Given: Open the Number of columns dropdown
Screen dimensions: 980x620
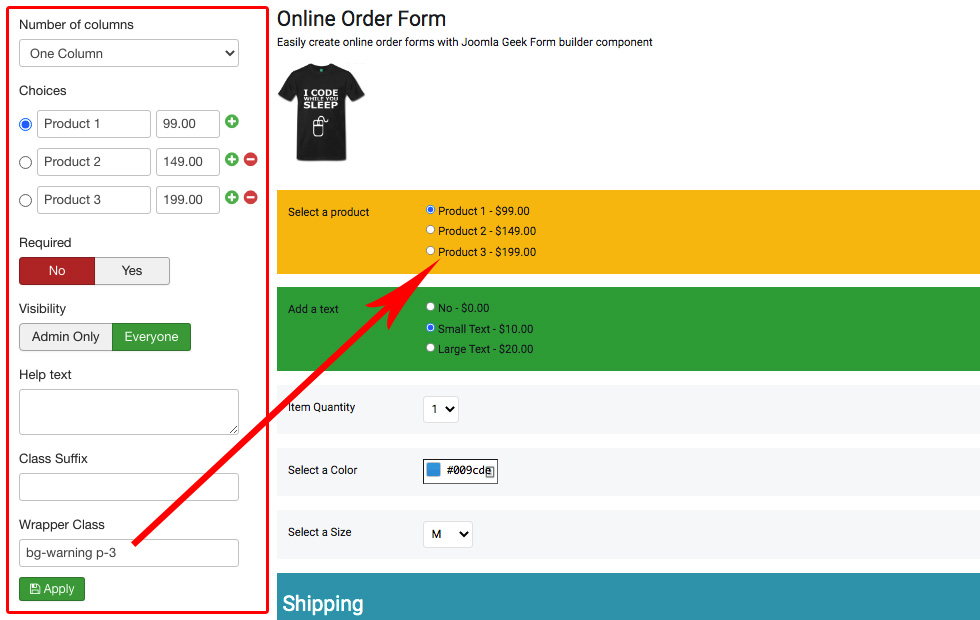Looking at the screenshot, I should (x=129, y=53).
